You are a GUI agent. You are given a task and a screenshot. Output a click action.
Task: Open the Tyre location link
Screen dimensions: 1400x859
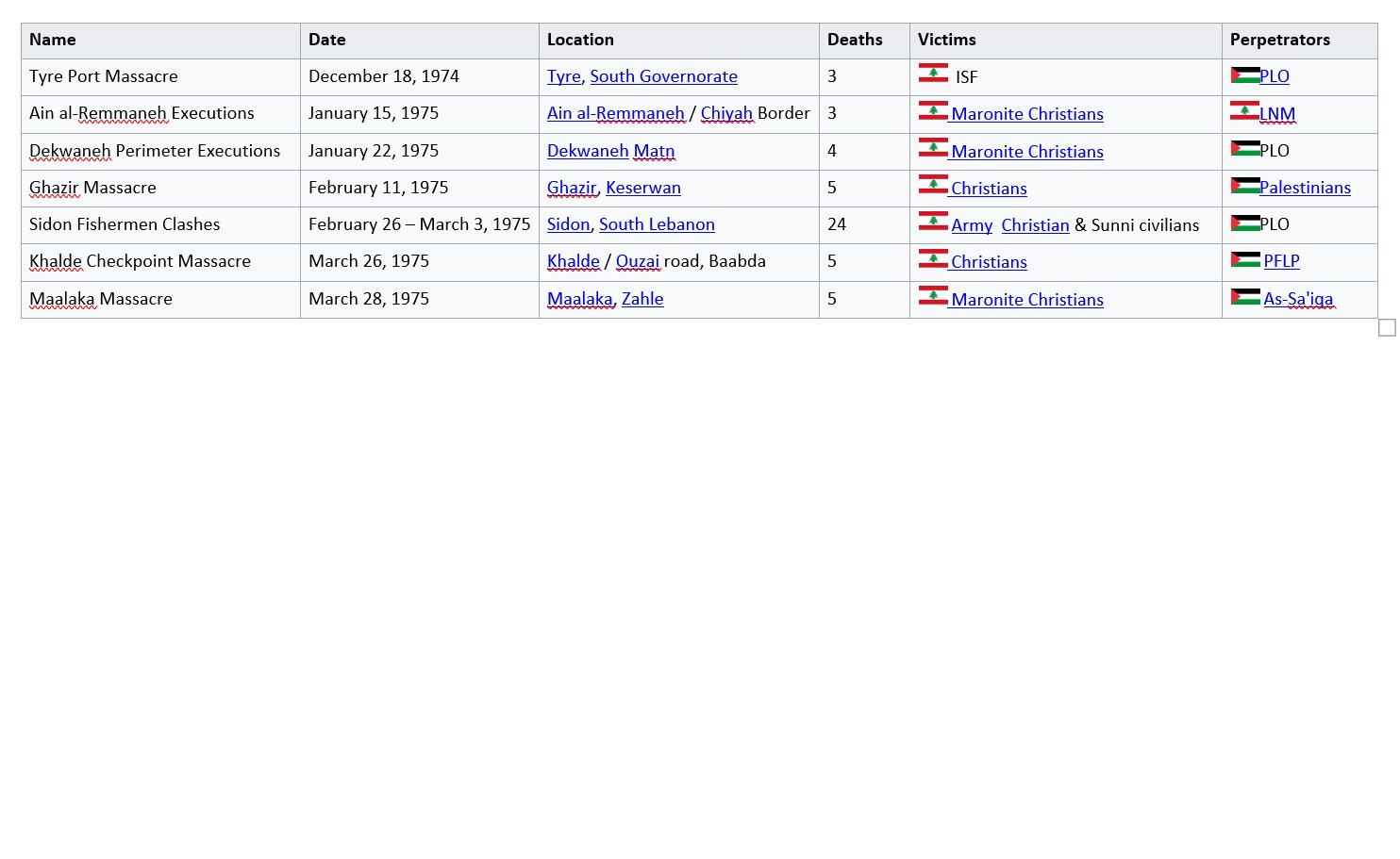tap(564, 76)
